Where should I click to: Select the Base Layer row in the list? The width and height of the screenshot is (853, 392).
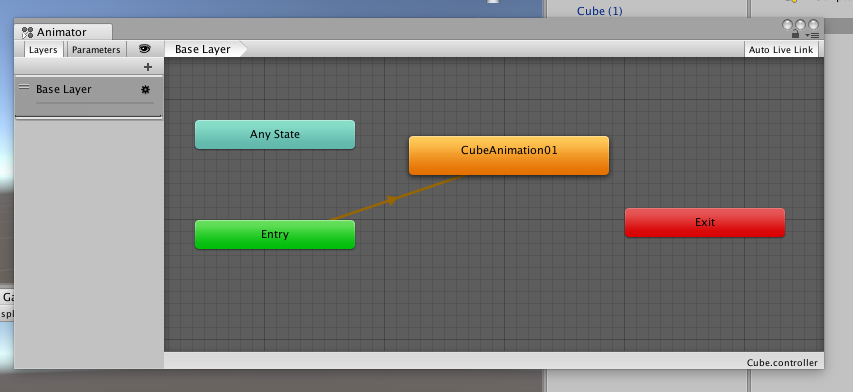(x=89, y=96)
